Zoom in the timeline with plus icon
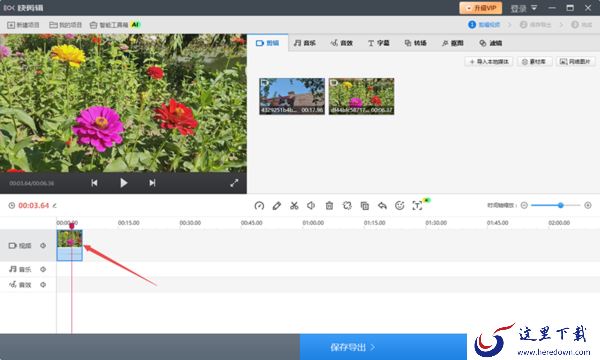 (588, 205)
